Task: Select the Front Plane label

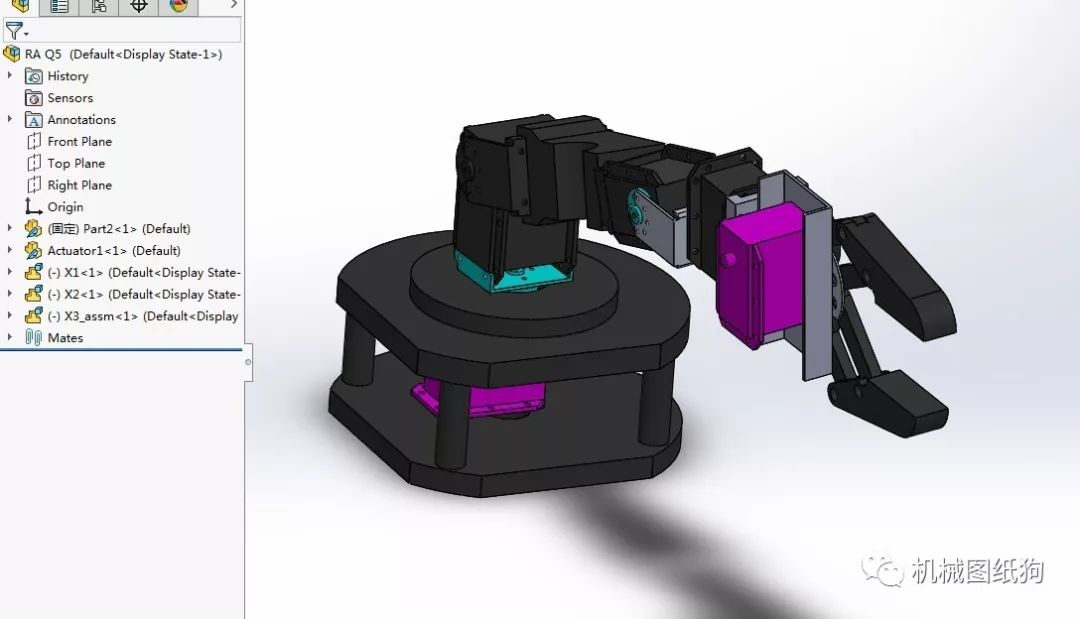Action: (80, 141)
